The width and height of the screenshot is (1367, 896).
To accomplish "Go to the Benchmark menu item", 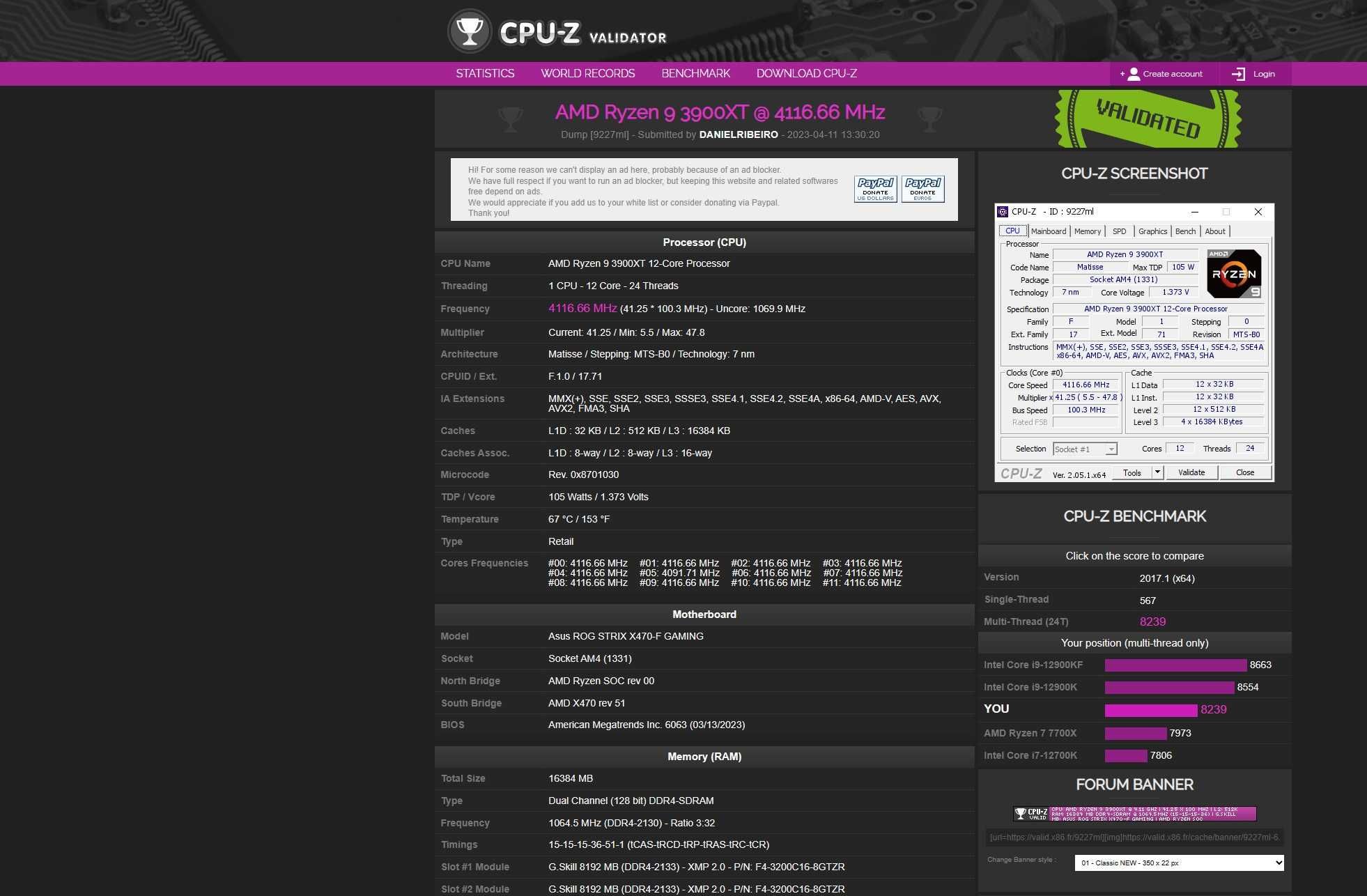I will (x=695, y=73).
